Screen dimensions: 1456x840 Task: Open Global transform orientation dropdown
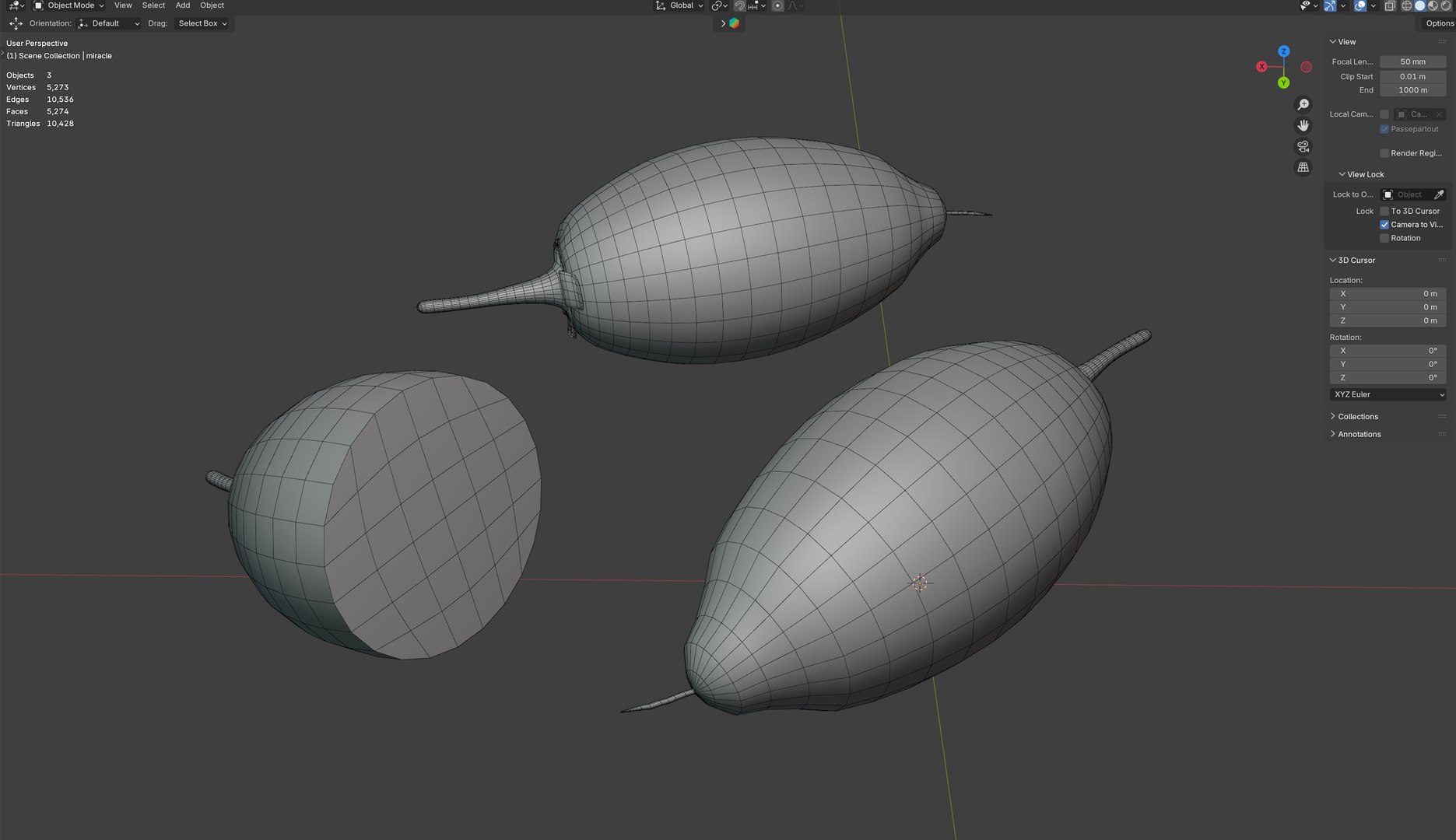coord(679,5)
